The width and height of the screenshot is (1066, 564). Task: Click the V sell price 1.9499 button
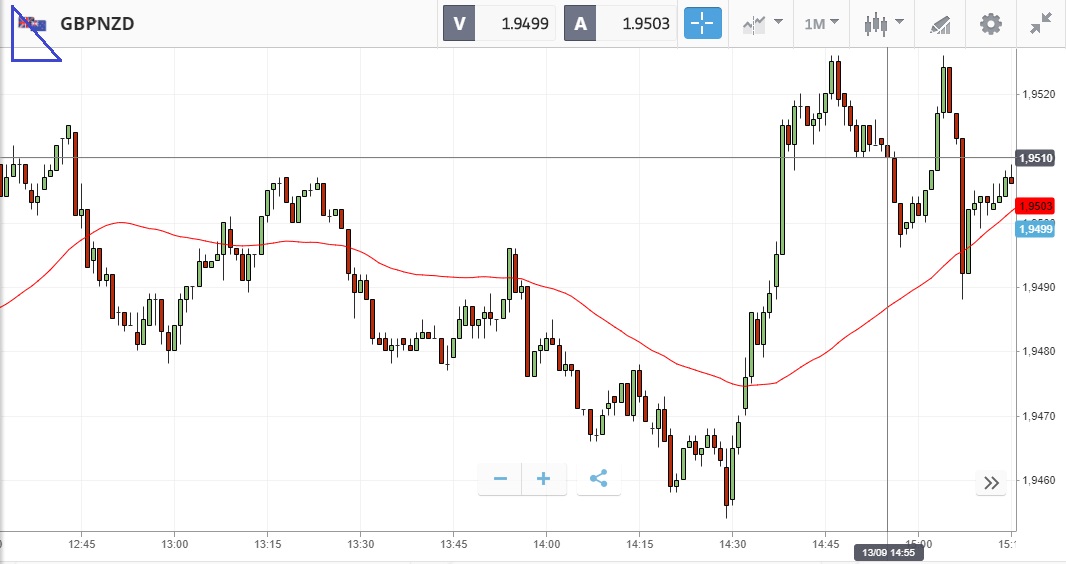point(499,23)
